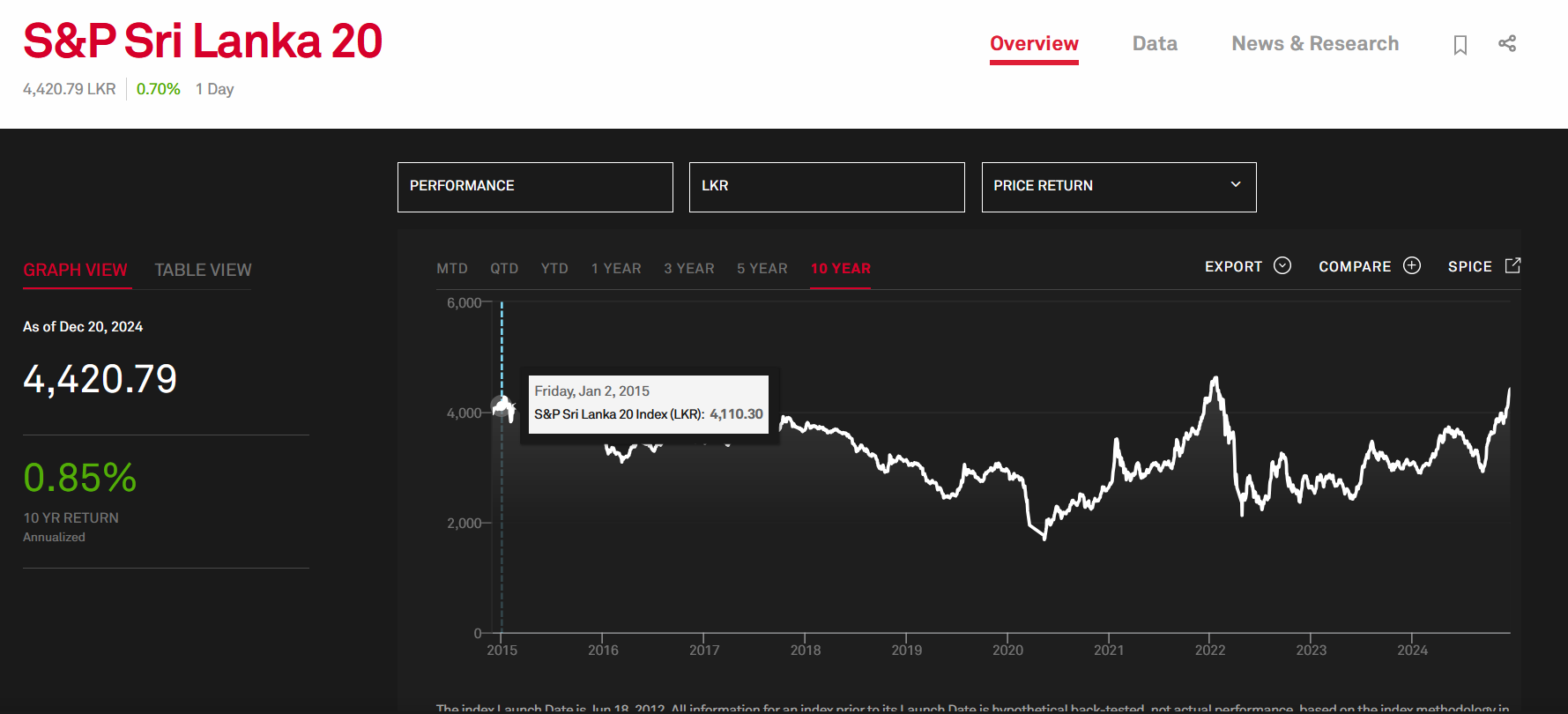Click the 2018 x-axis label
Screen dimensions: 1568x714
tap(806, 650)
